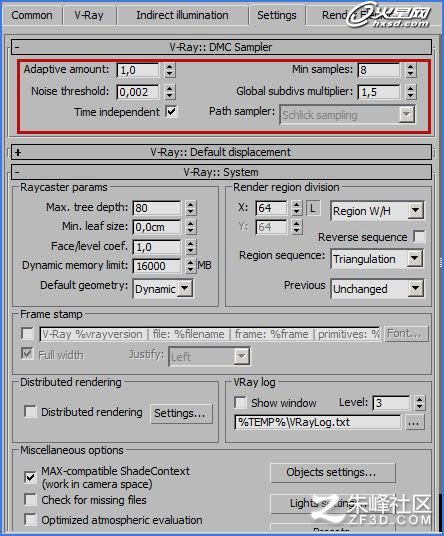
Task: Enable the VRay log Show window checkbox
Action: [x=241, y=402]
